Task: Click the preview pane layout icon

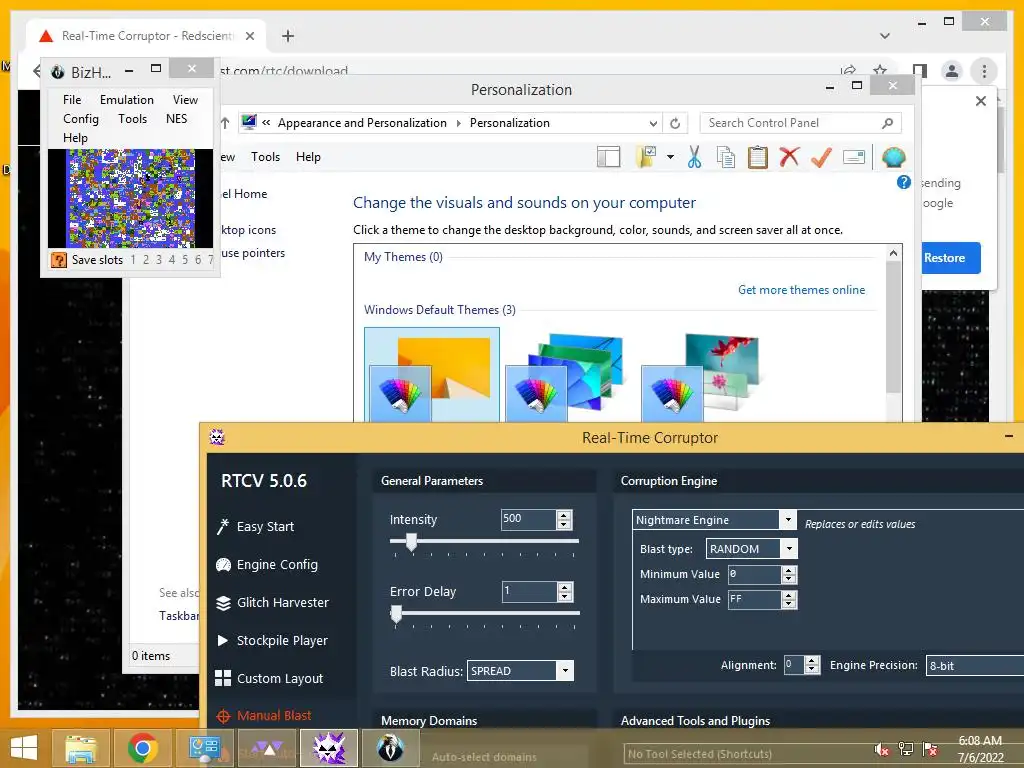Action: 609,157
